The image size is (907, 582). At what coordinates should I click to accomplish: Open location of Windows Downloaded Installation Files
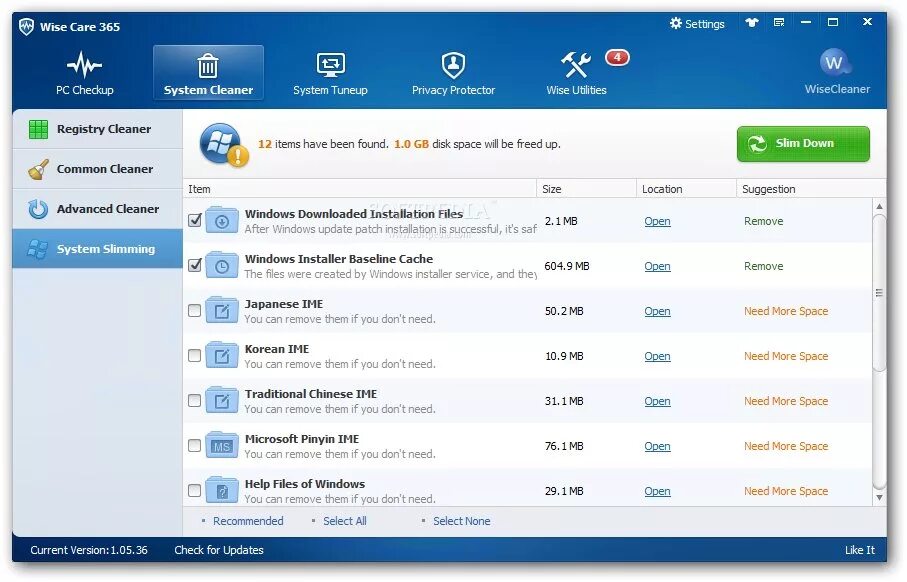coord(657,221)
